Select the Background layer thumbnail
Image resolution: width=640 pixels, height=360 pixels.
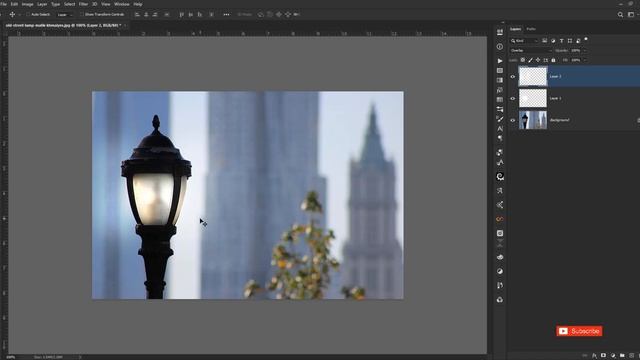coord(533,120)
